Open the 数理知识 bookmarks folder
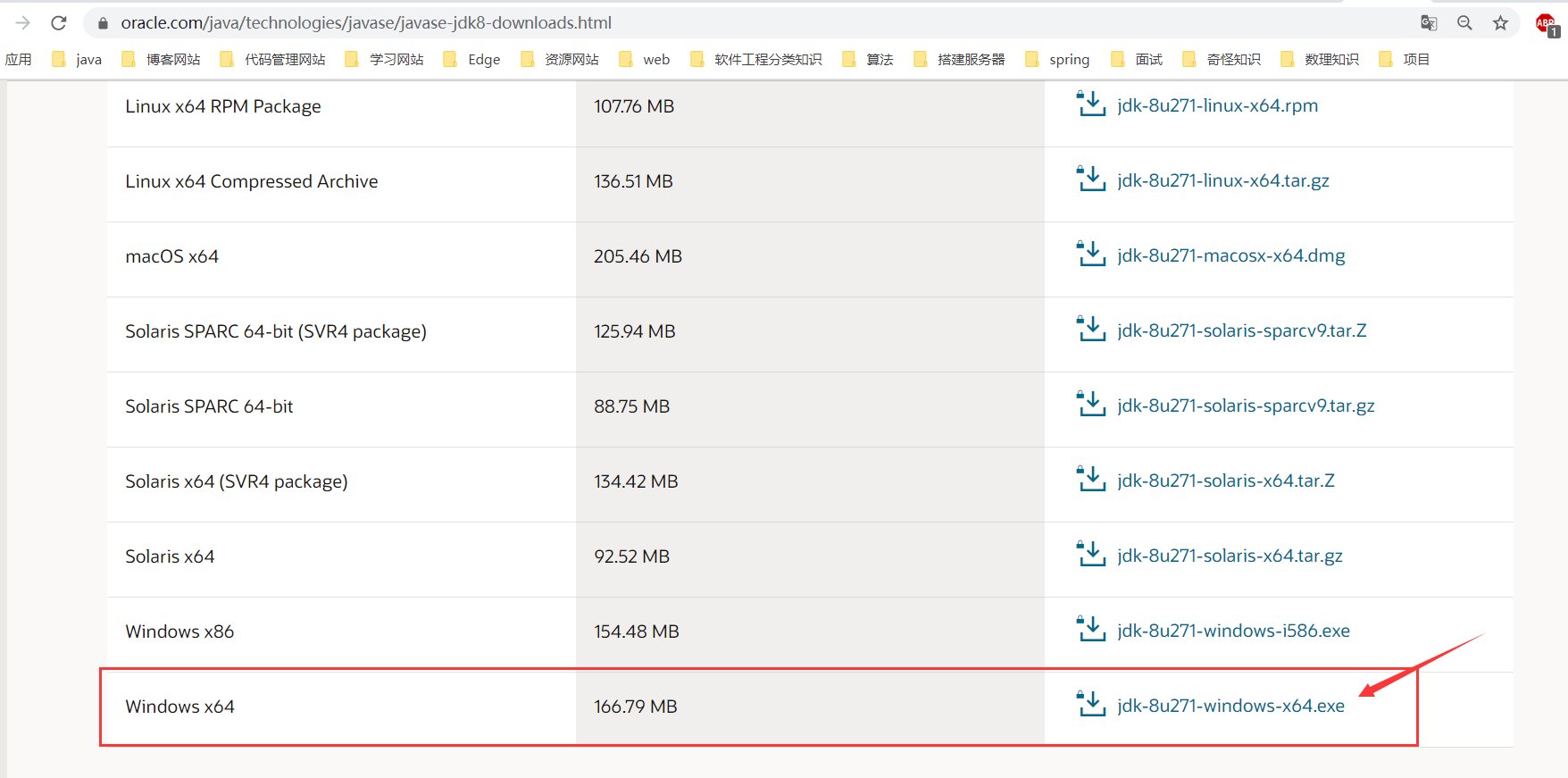Image resolution: width=1568 pixels, height=778 pixels. pyautogui.click(x=1321, y=60)
